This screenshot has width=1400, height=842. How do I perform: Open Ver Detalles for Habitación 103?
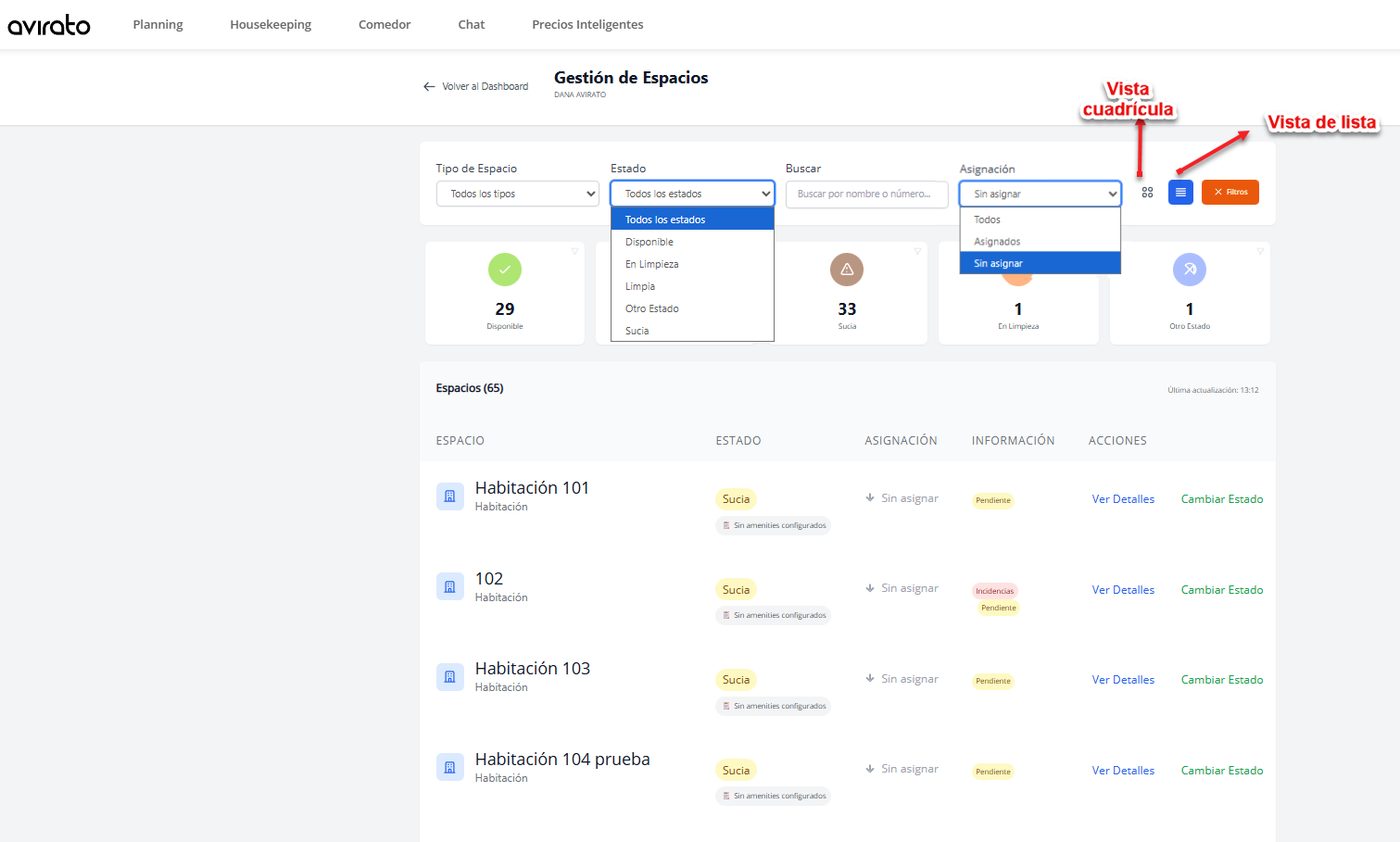1123,680
